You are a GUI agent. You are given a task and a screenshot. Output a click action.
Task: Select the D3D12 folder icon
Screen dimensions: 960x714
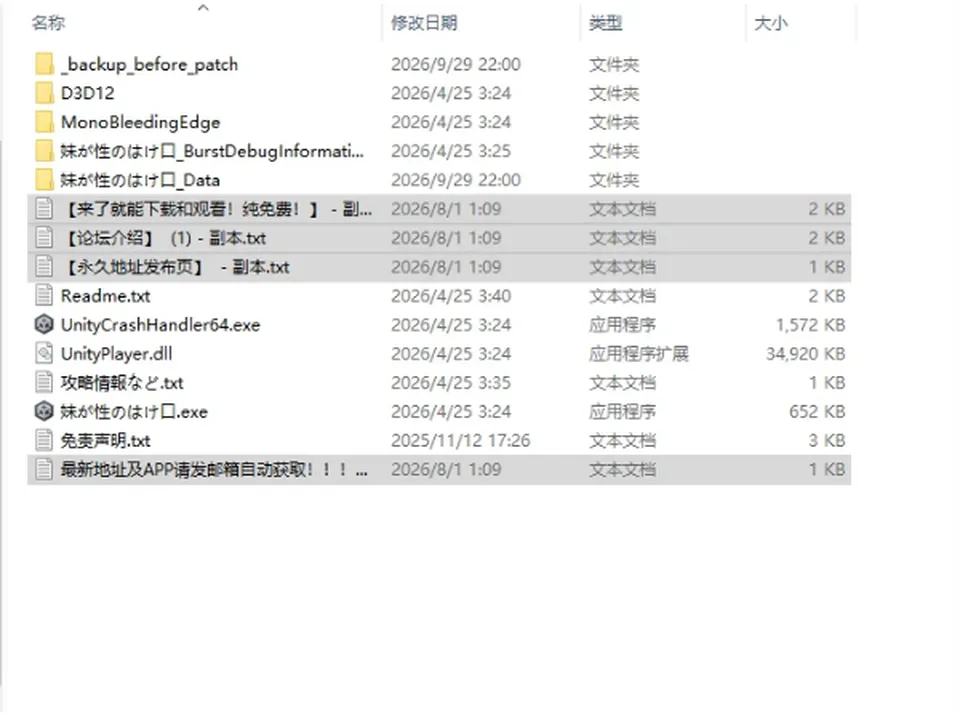point(44,93)
